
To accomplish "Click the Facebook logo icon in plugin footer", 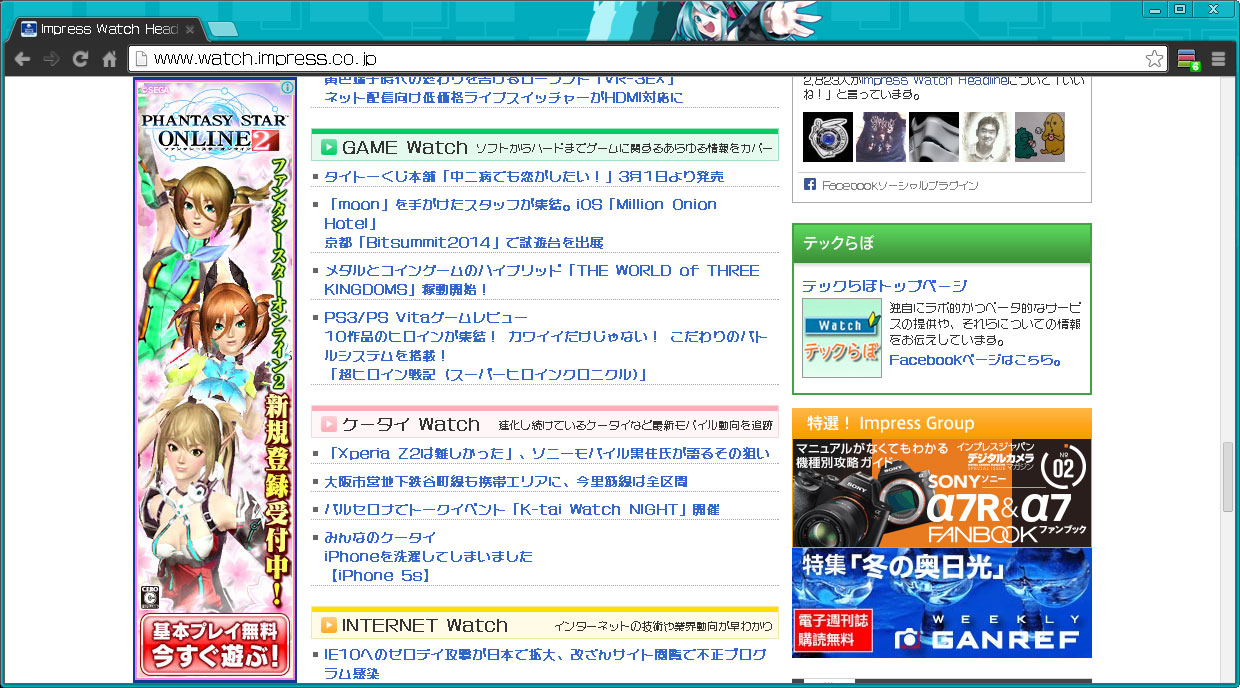I will [x=810, y=185].
